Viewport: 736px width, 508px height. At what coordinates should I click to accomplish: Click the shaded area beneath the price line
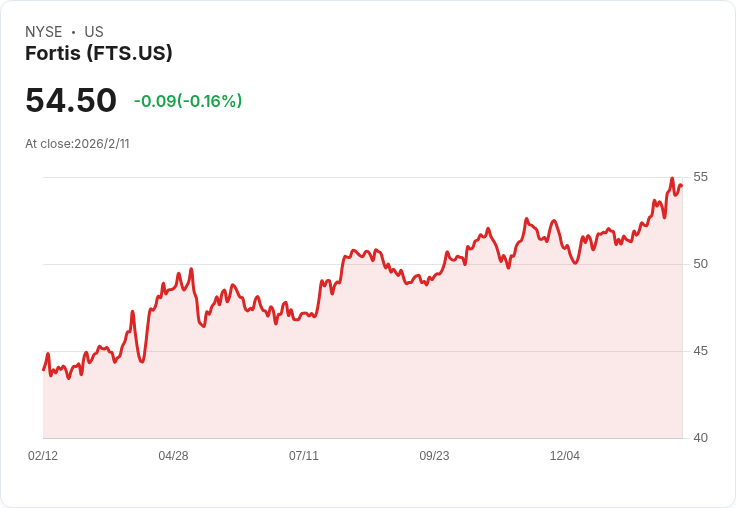(400, 380)
